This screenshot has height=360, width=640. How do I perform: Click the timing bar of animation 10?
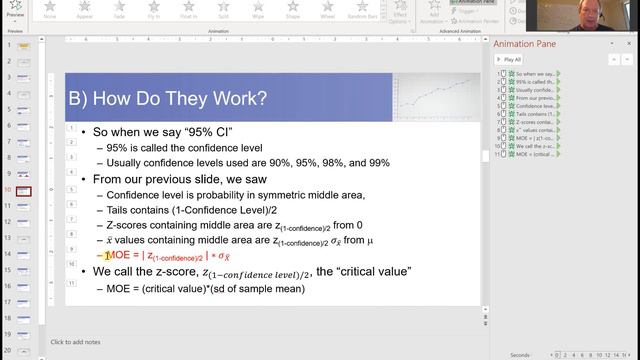tap(558, 146)
